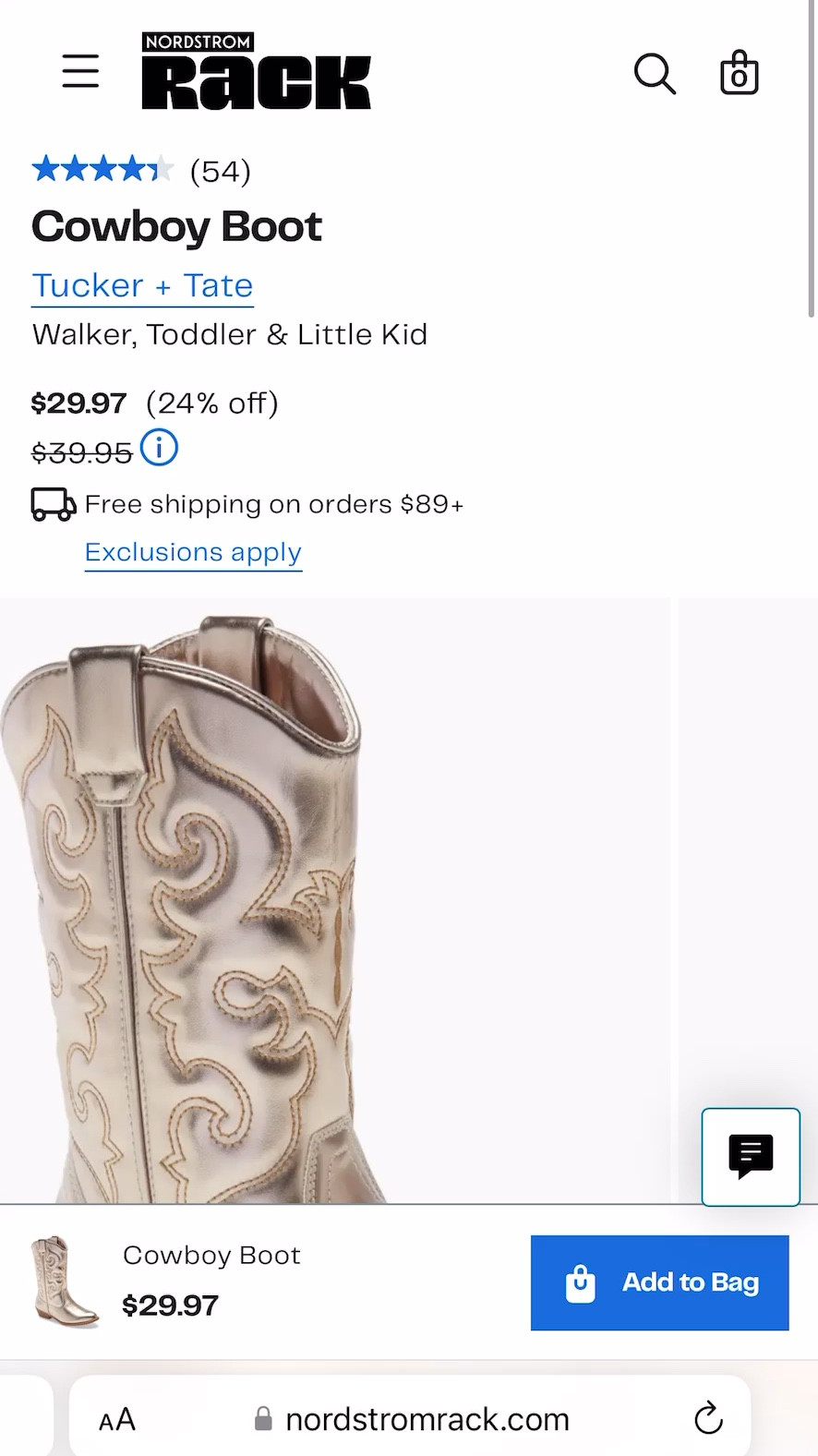Click the price details info icon
Image resolution: width=818 pixels, height=1456 pixels.
point(159,448)
